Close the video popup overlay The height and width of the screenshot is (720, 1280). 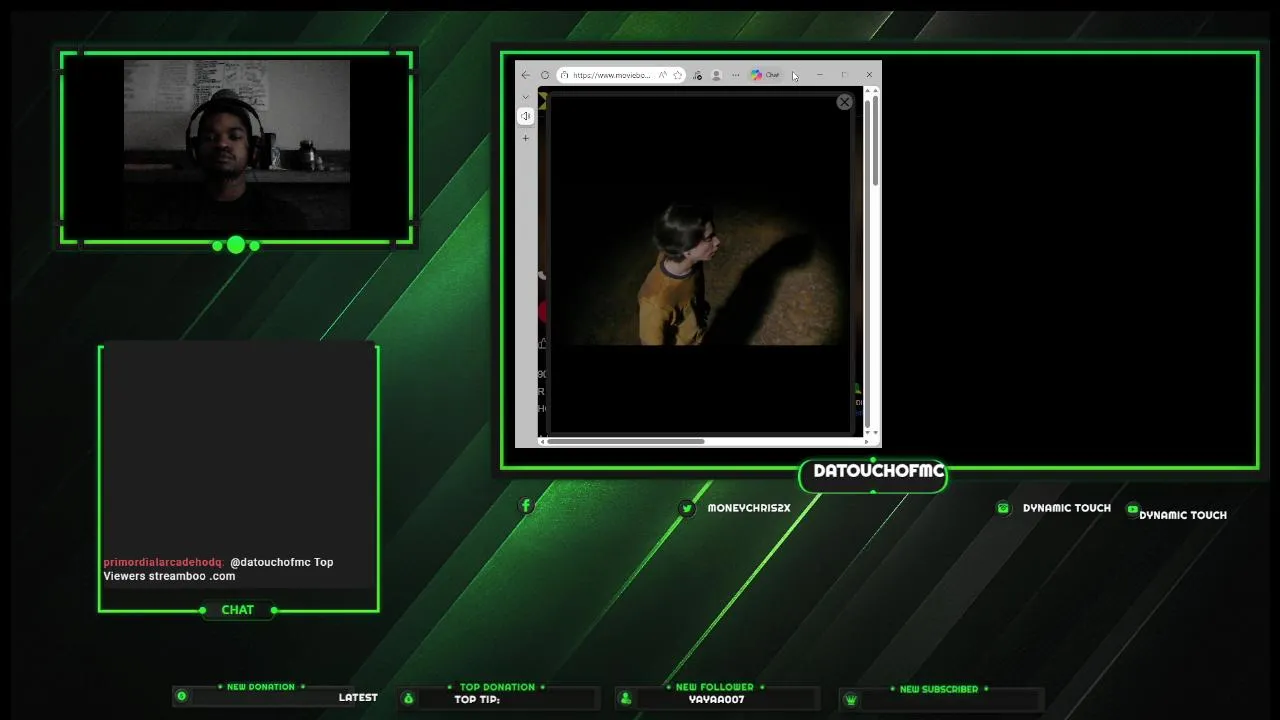pyautogui.click(x=844, y=102)
